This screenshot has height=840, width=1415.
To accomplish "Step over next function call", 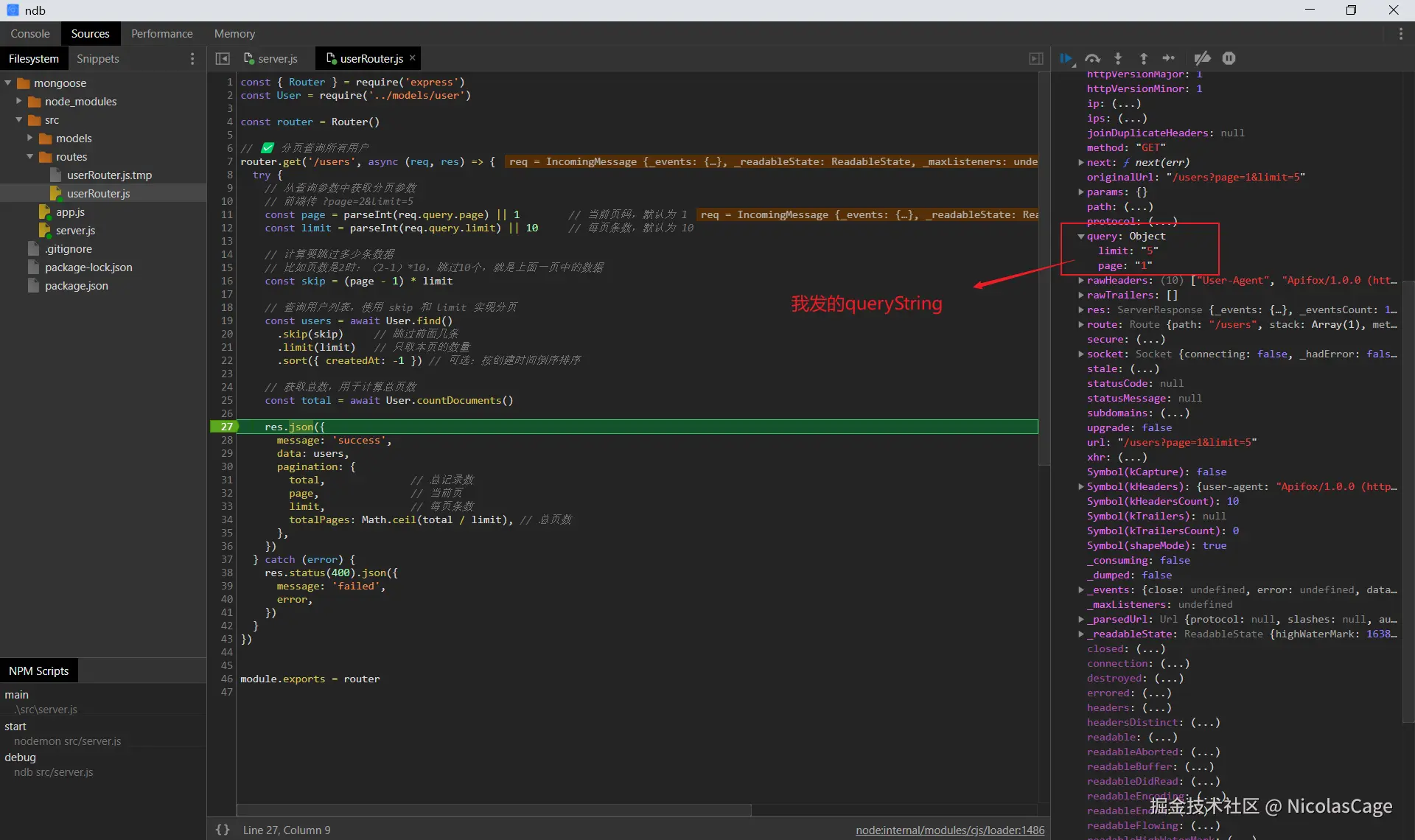I will point(1092,58).
